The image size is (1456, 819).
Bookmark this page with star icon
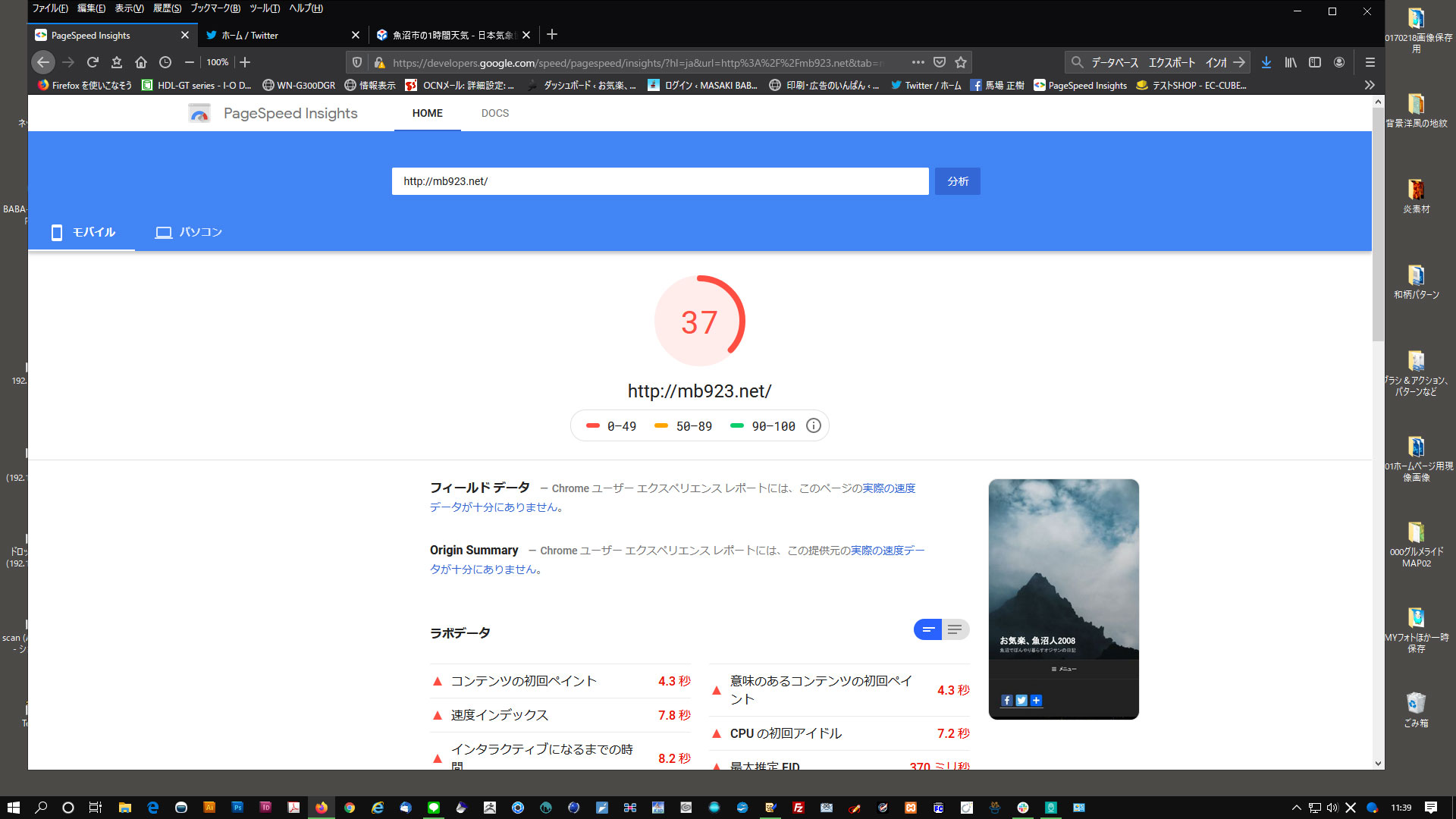click(961, 62)
